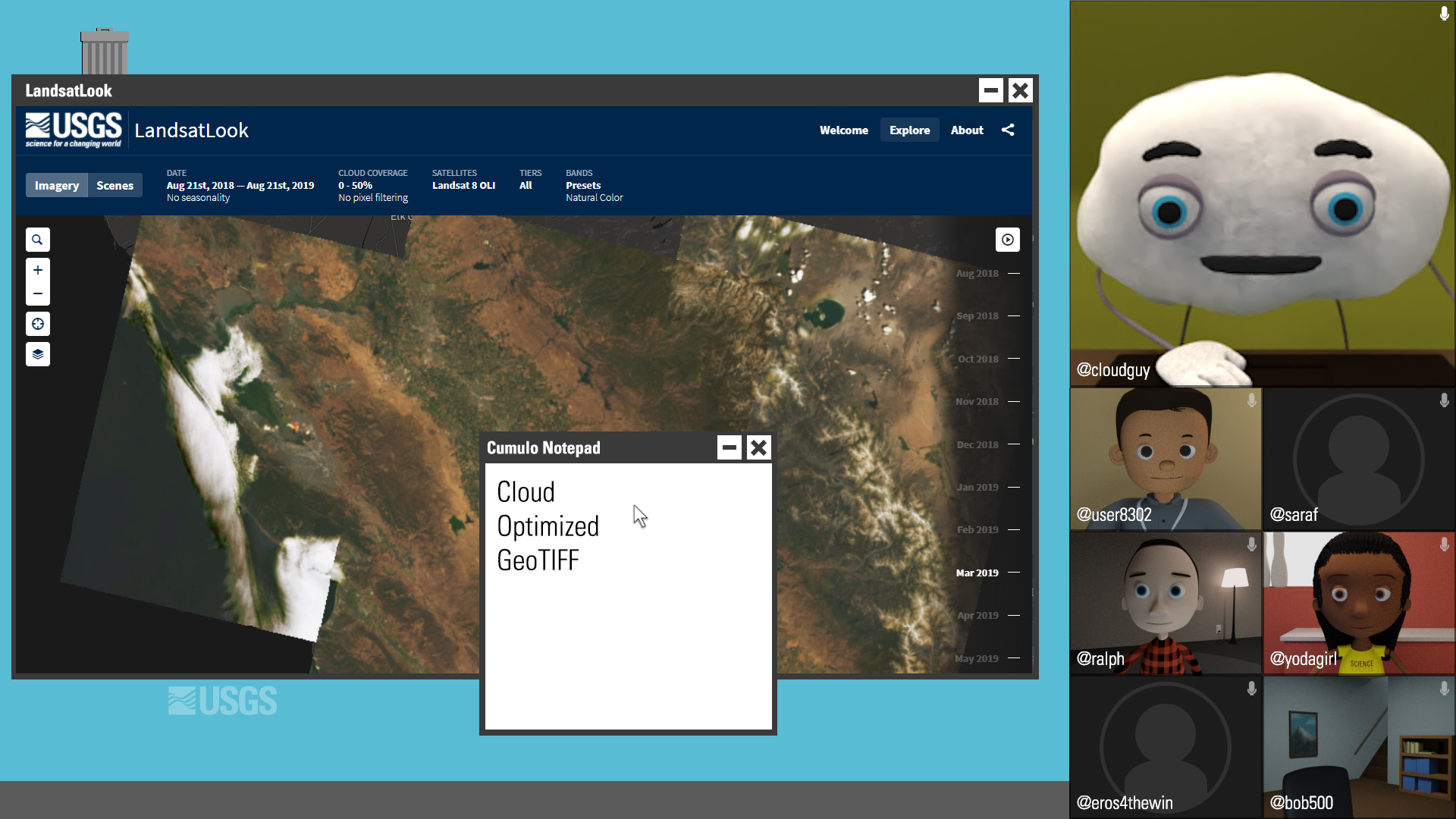Select @cloudguy's video tile
Screen dimensions: 1456x819
coord(1263,194)
